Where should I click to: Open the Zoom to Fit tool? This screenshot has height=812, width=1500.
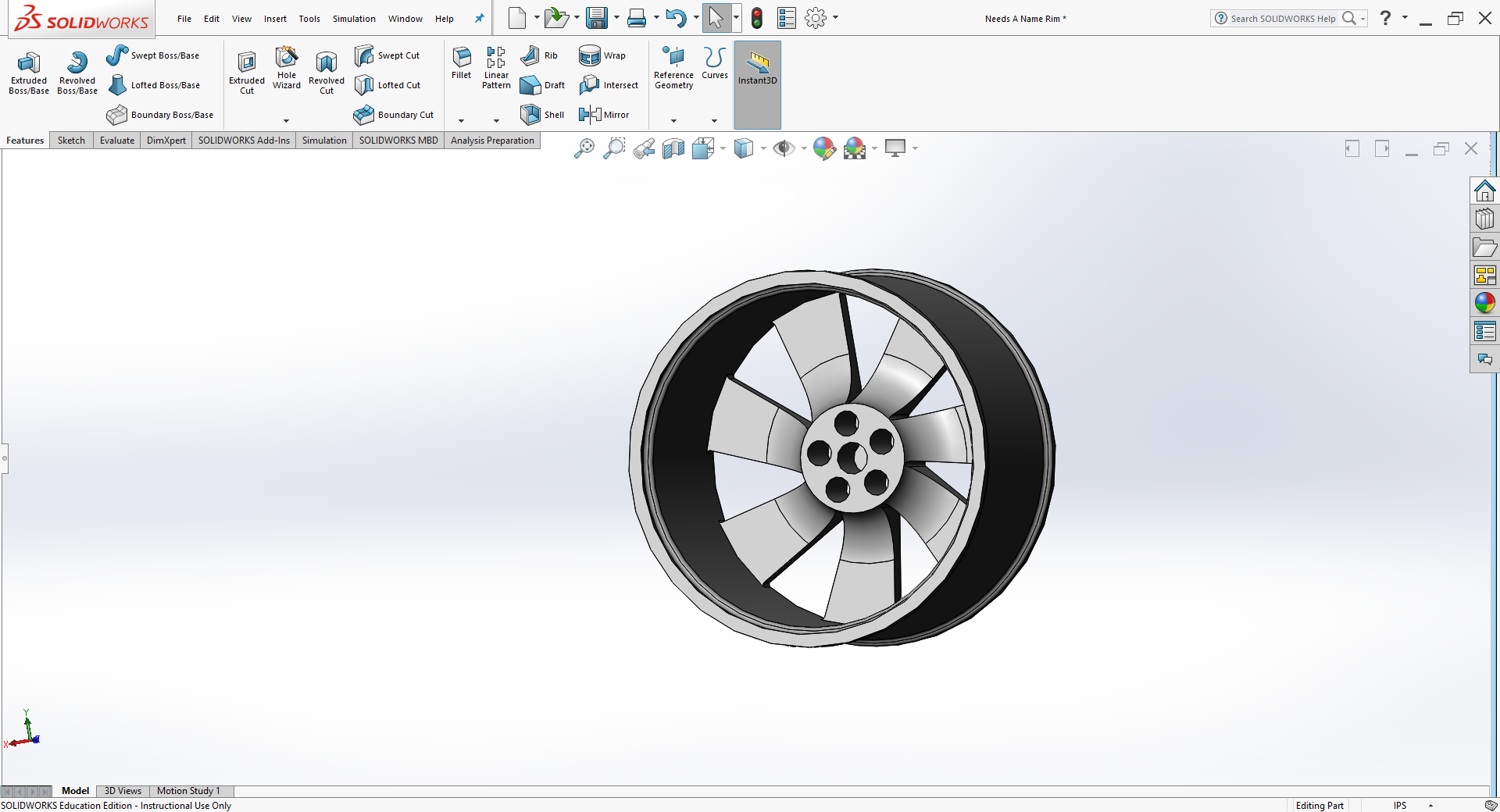(x=584, y=148)
